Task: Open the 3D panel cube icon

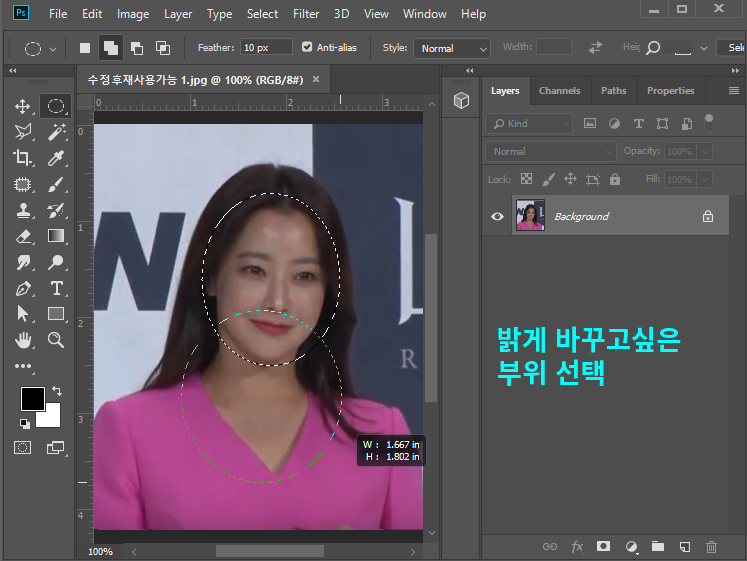Action: (x=461, y=100)
